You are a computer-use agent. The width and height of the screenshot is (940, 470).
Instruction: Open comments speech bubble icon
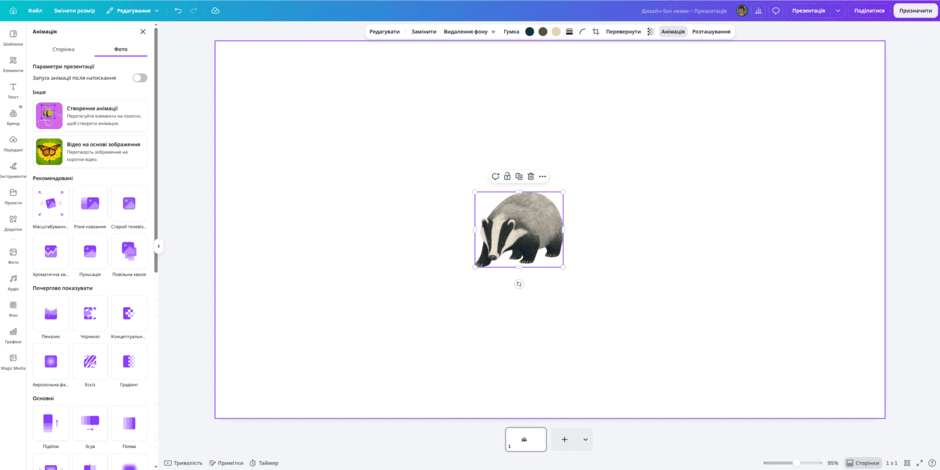point(776,11)
